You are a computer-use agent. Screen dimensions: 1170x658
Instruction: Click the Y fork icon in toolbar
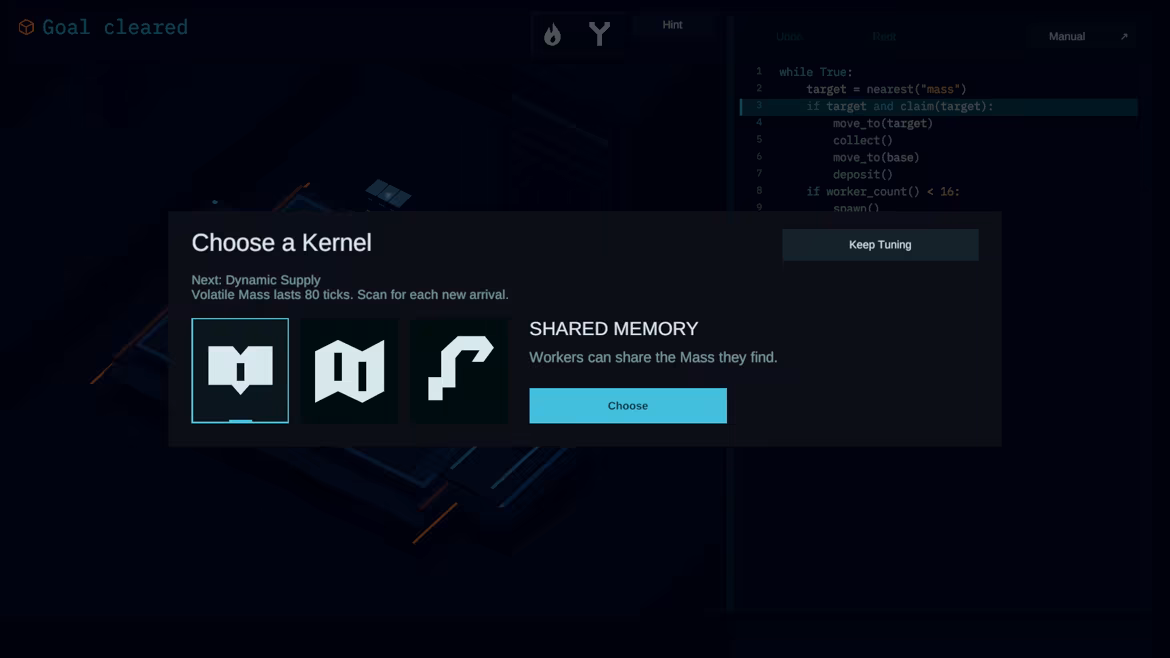click(599, 34)
